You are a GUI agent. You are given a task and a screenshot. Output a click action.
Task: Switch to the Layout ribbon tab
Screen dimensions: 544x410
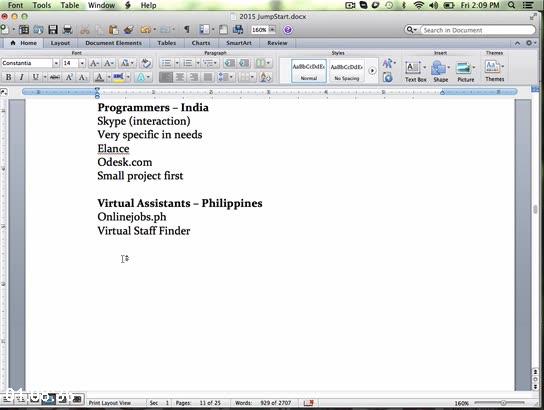(60, 43)
